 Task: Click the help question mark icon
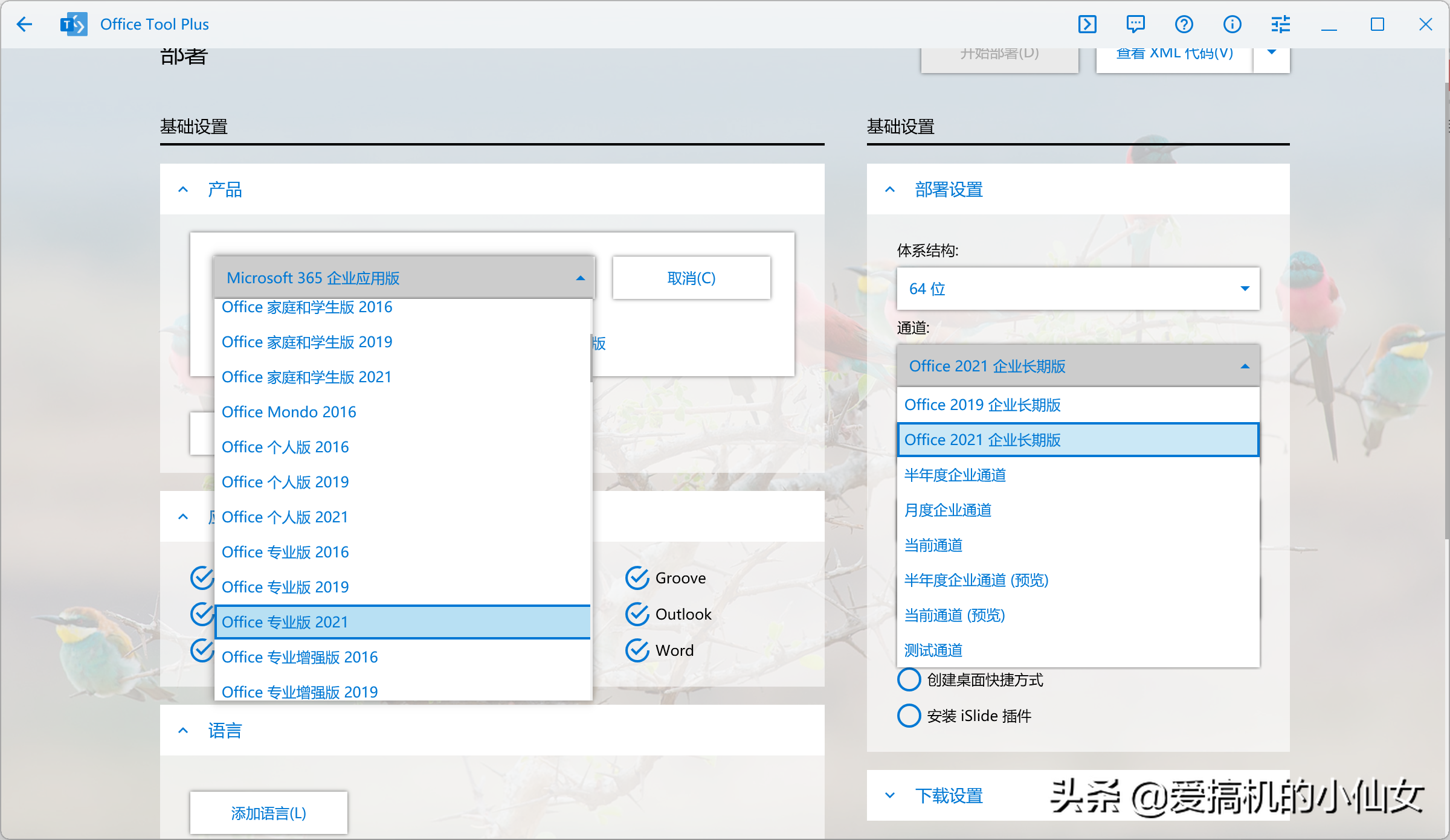(x=1183, y=24)
